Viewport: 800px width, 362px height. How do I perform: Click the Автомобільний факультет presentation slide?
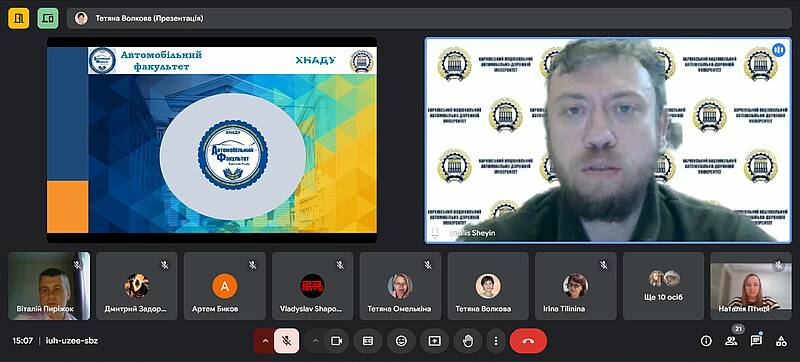click(x=212, y=140)
